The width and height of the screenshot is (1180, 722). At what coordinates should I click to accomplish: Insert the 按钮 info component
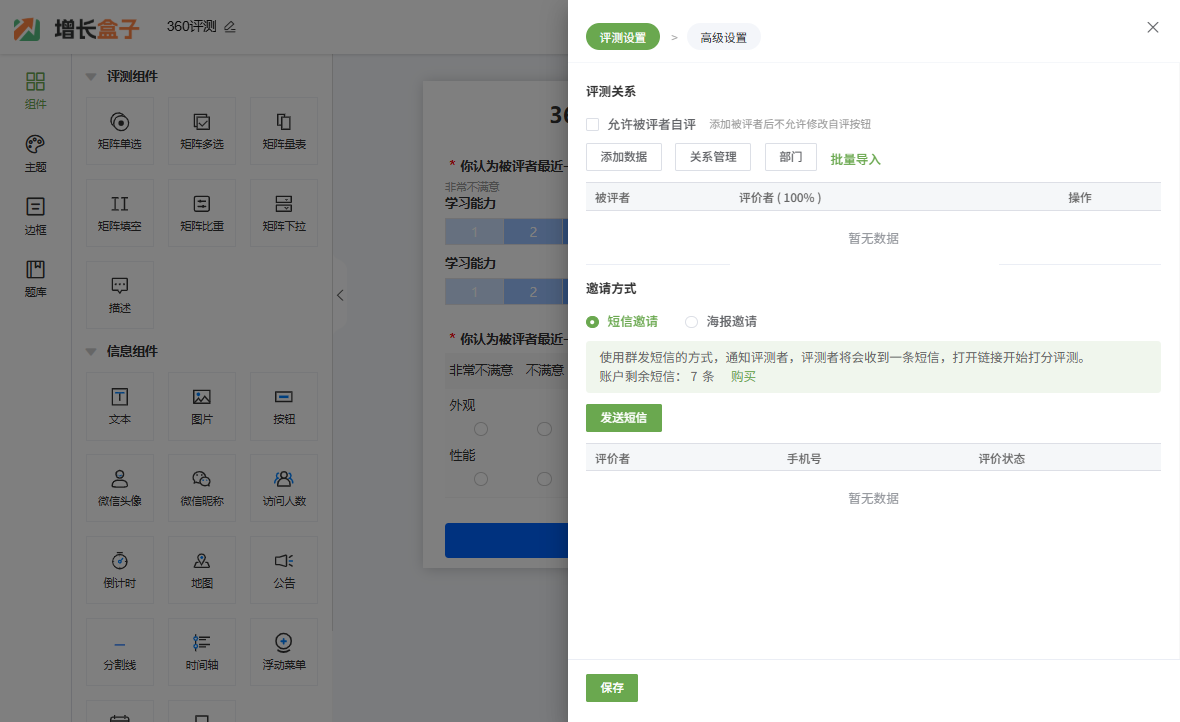[284, 407]
